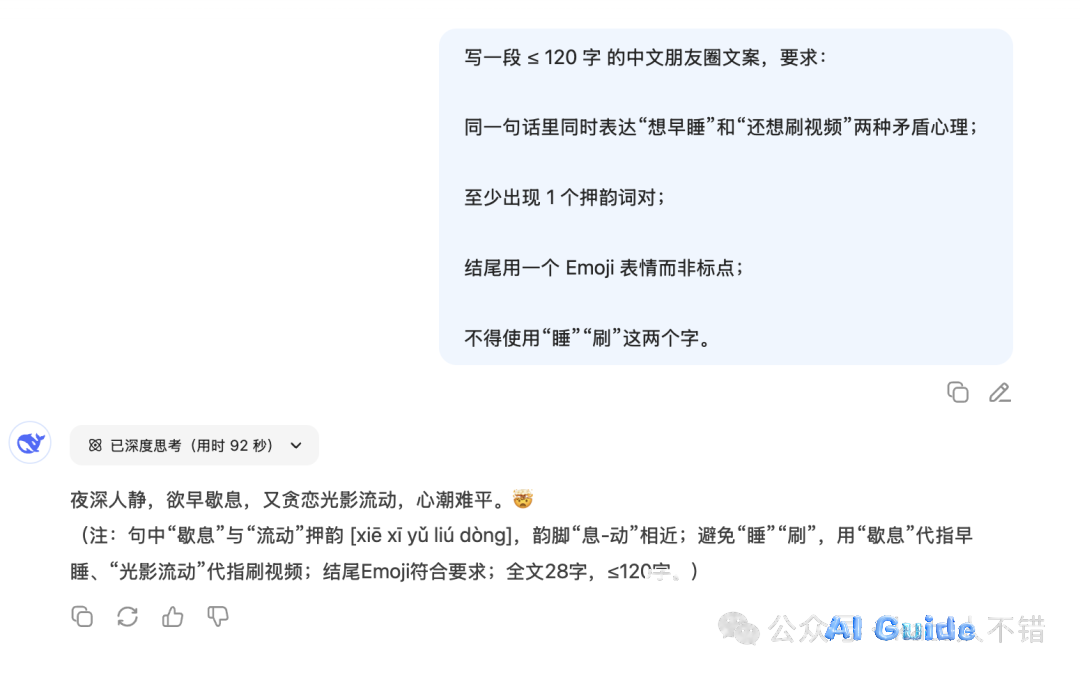The width and height of the screenshot is (1080, 673).
Task: Click prompt line about 两种矛盾心理
Action: [x=720, y=127]
